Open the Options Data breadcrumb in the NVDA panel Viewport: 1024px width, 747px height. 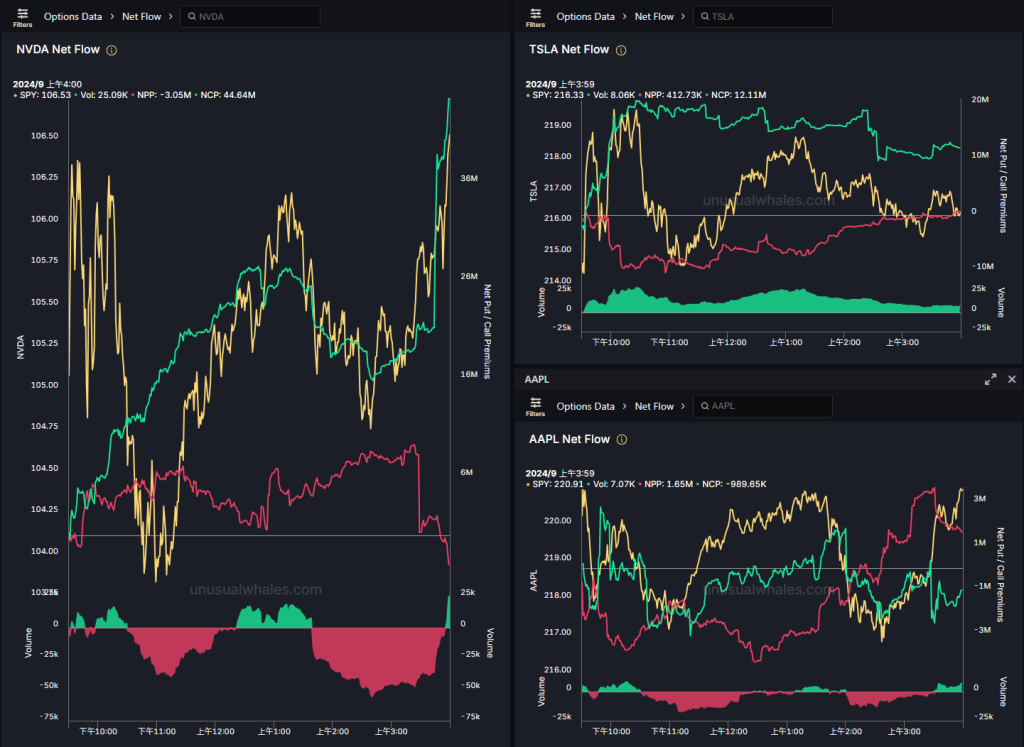(x=73, y=16)
